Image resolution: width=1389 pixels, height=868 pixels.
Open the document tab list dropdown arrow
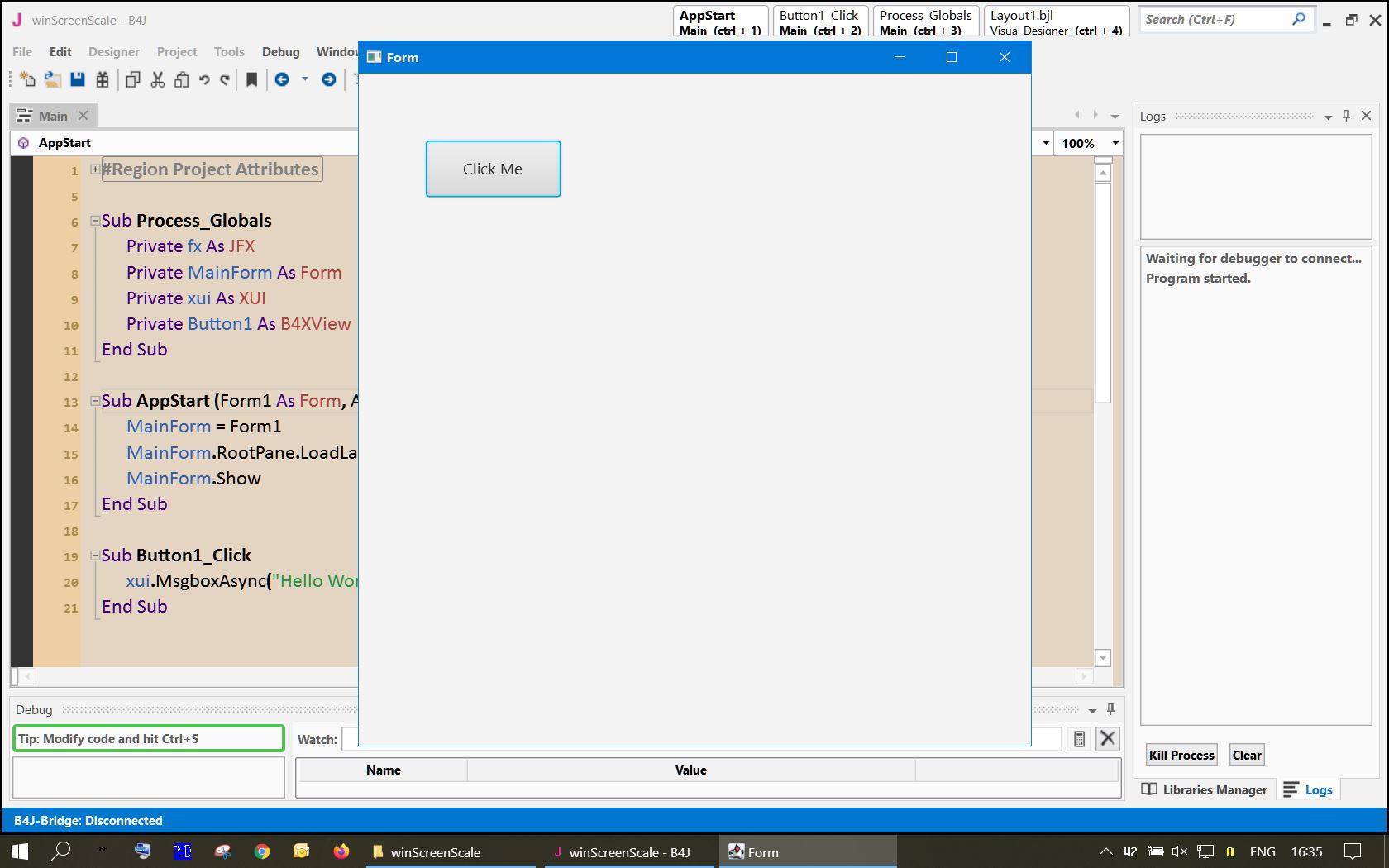click(x=1115, y=117)
